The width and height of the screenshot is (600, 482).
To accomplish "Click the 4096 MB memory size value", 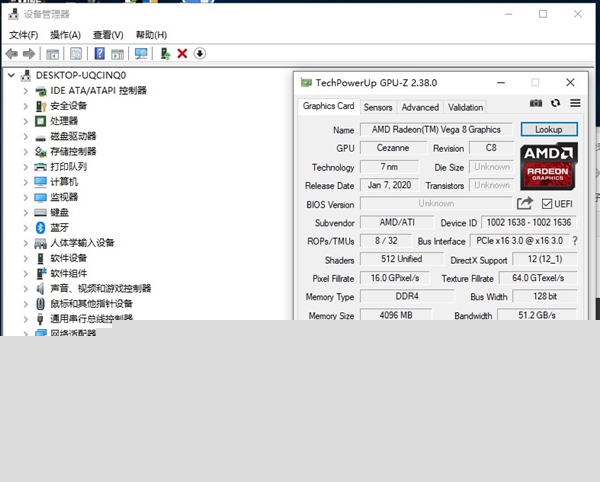I will [396, 315].
